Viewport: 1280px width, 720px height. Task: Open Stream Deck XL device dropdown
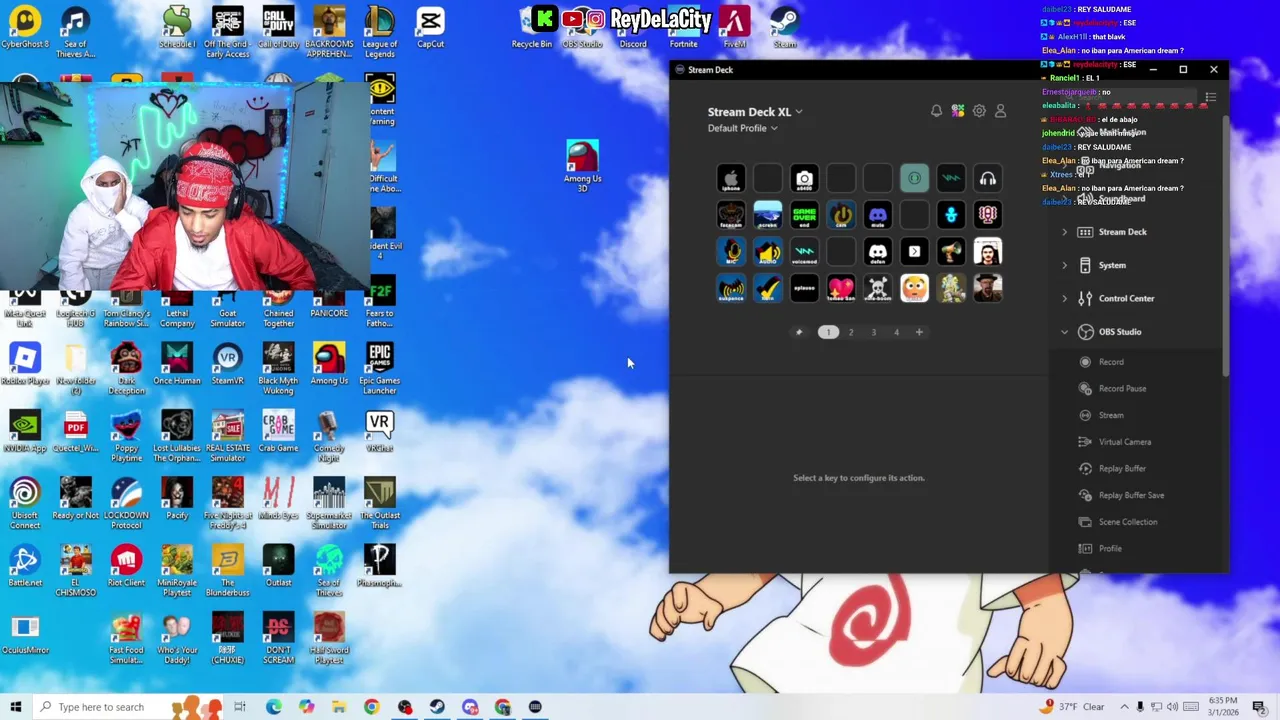pos(755,112)
